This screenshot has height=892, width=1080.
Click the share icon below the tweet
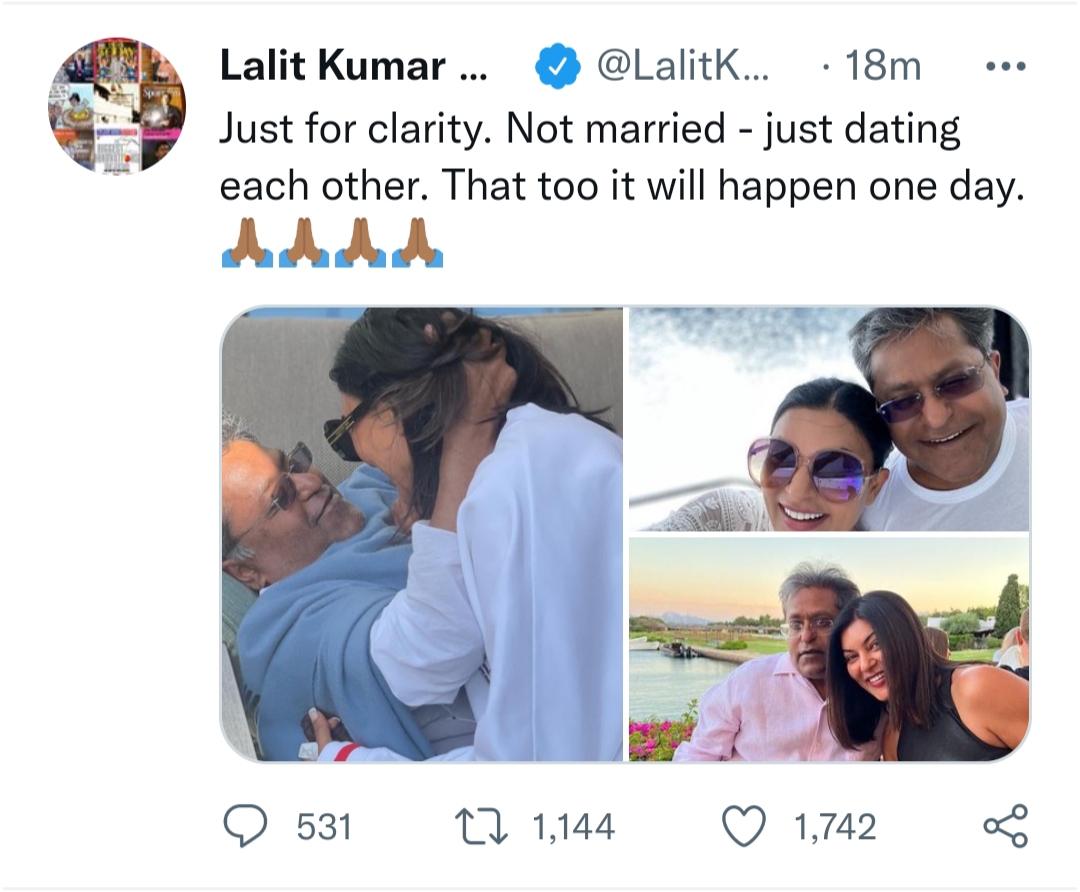[x=1004, y=827]
